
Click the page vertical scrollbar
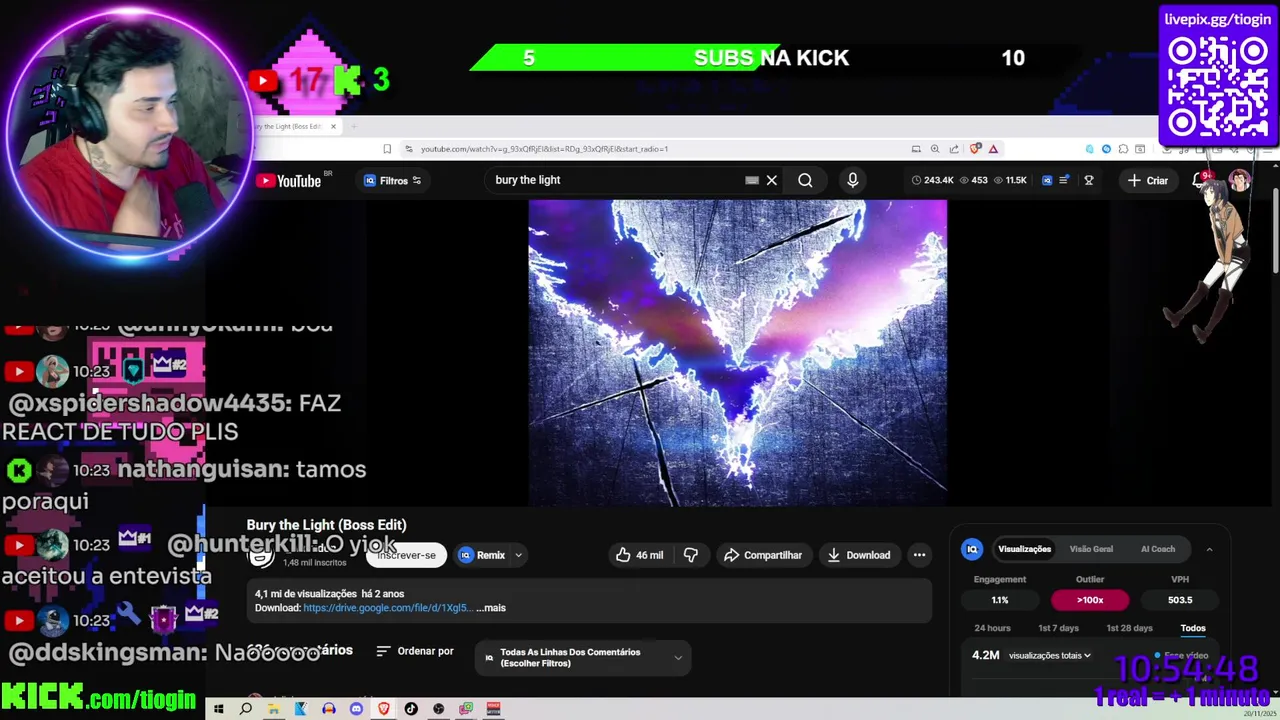[1275, 230]
